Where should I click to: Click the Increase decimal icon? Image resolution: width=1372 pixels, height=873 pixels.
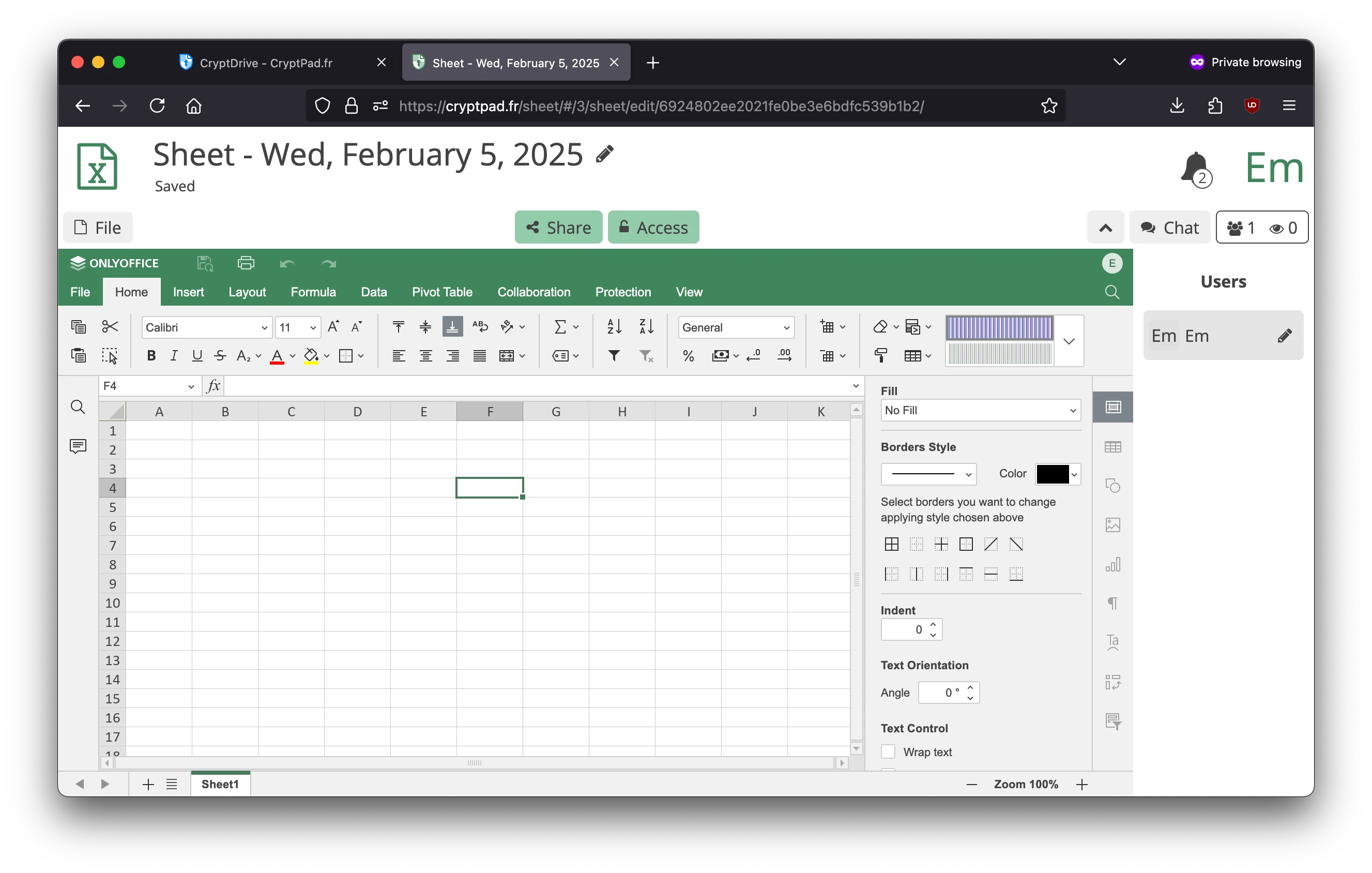[x=785, y=356]
